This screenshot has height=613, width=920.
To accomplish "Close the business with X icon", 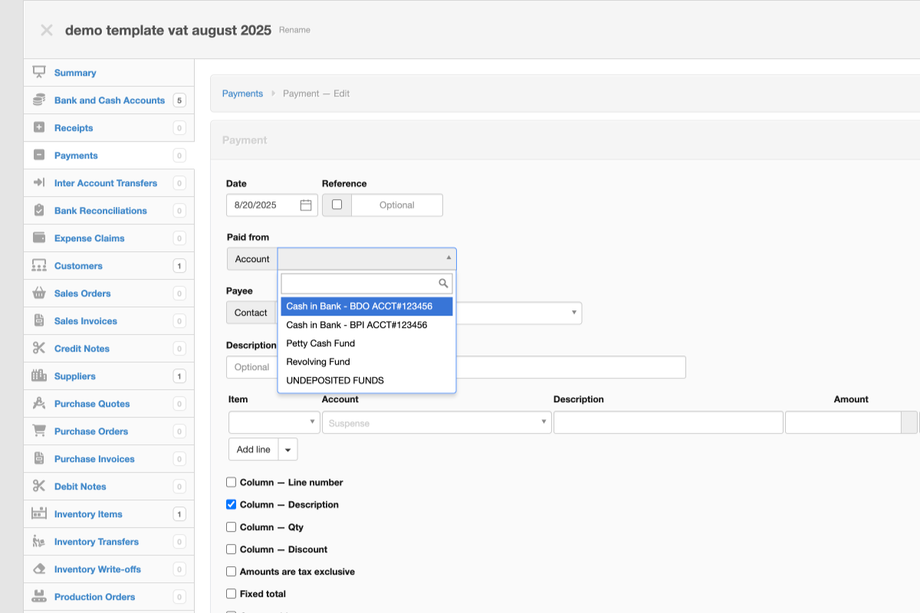I will coord(46,30).
